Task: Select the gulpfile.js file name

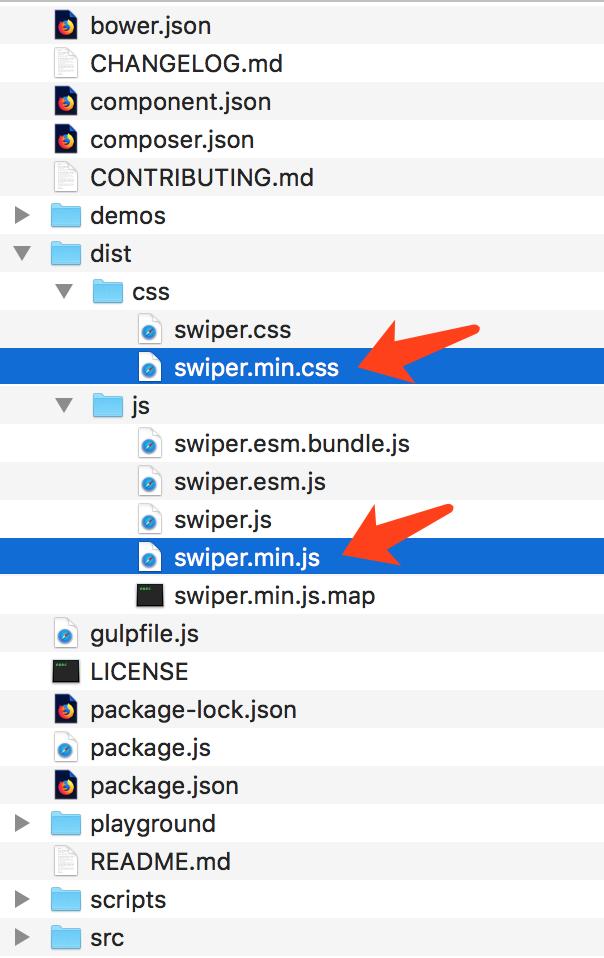Action: [145, 635]
